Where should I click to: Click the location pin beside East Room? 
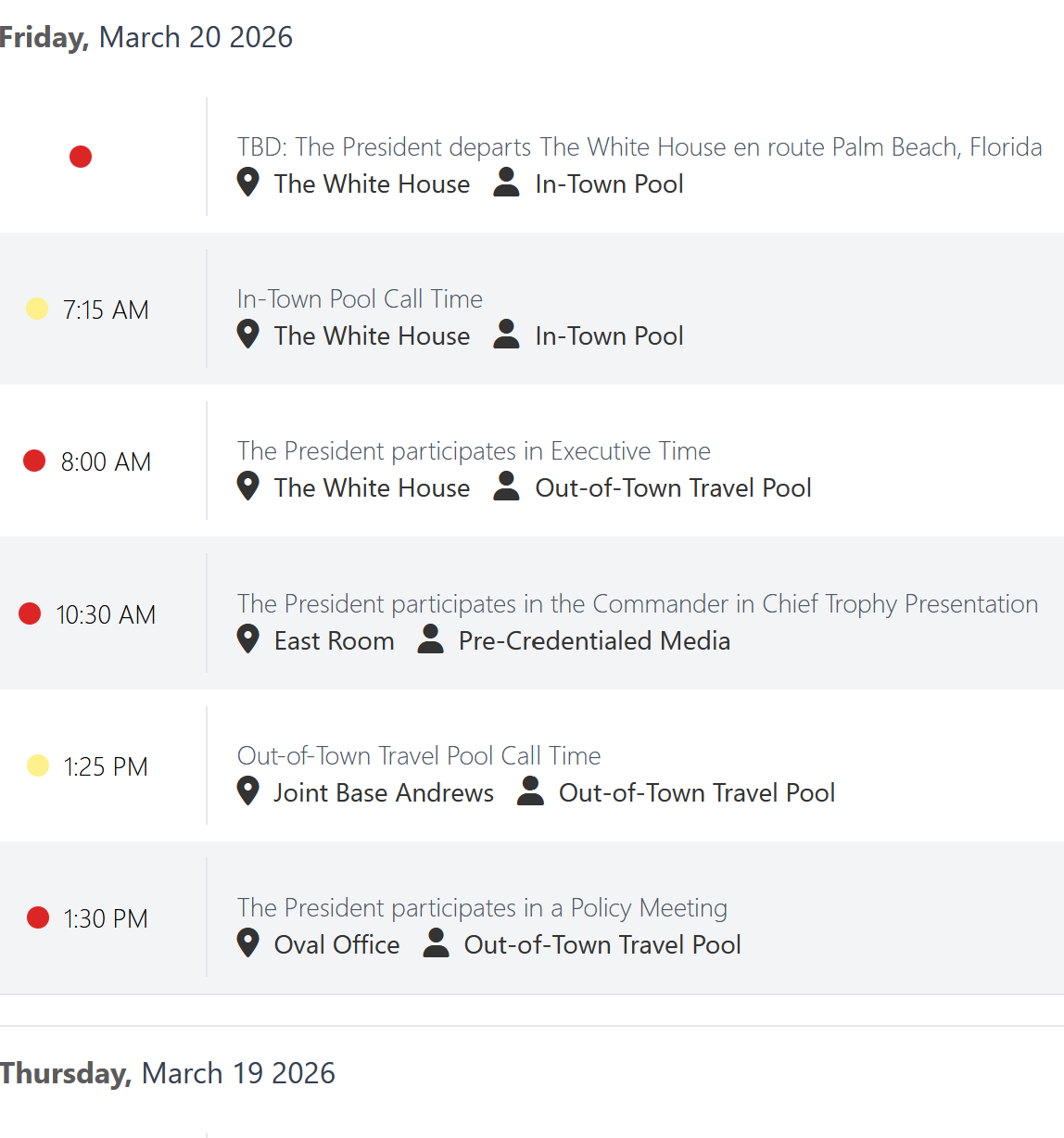(x=247, y=639)
